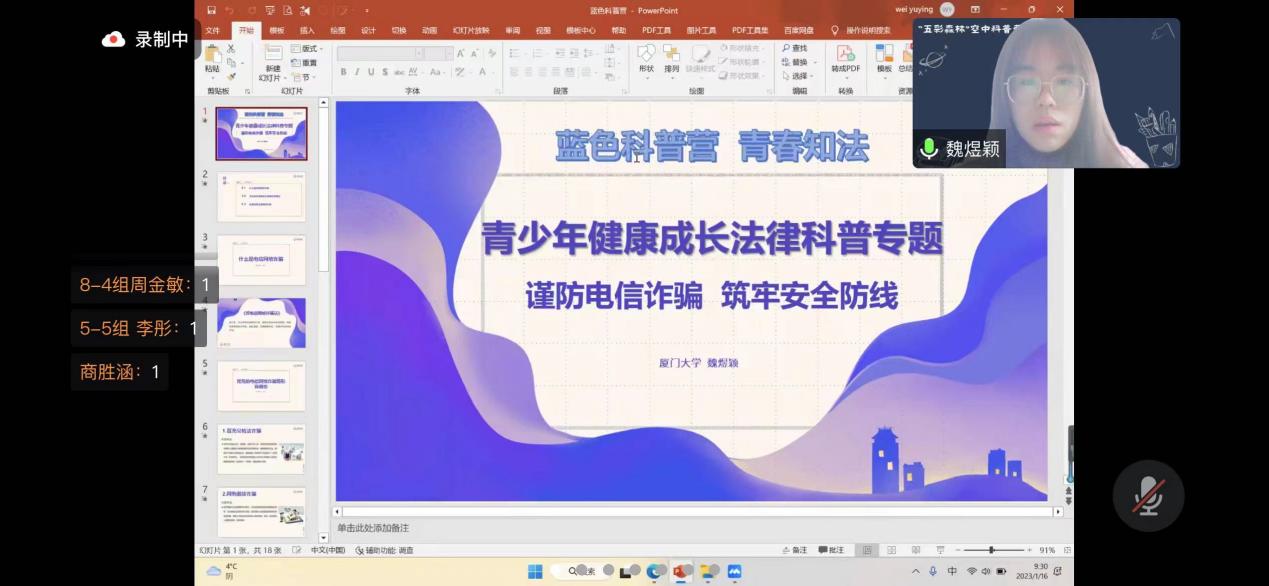Open PowerPoint from the Windows taskbar
This screenshot has width=1269, height=586.
(x=682, y=572)
